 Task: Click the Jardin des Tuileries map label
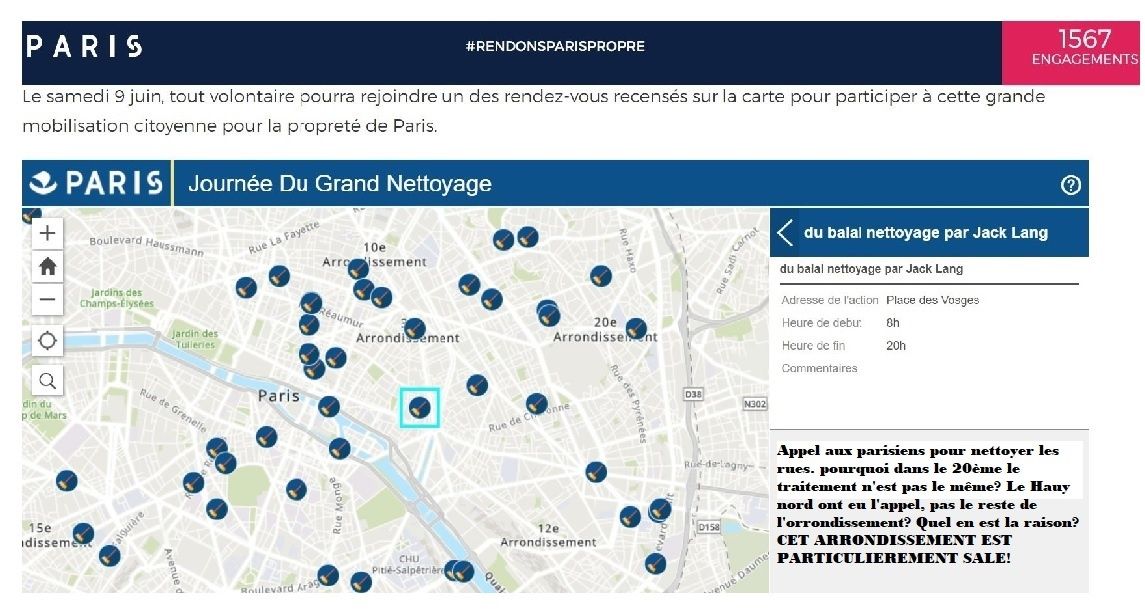(x=195, y=339)
